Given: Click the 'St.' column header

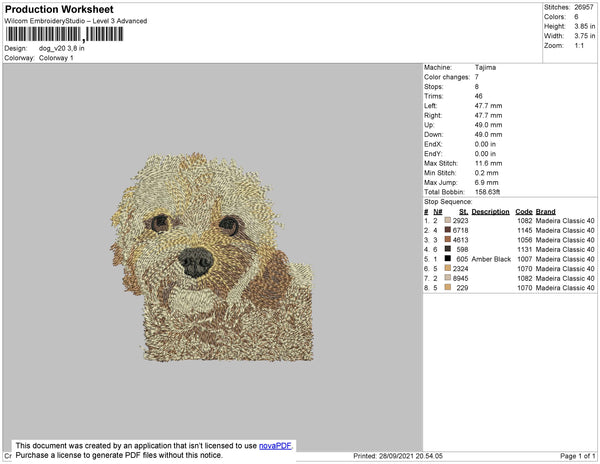Looking at the screenshot, I should pyautogui.click(x=463, y=212).
